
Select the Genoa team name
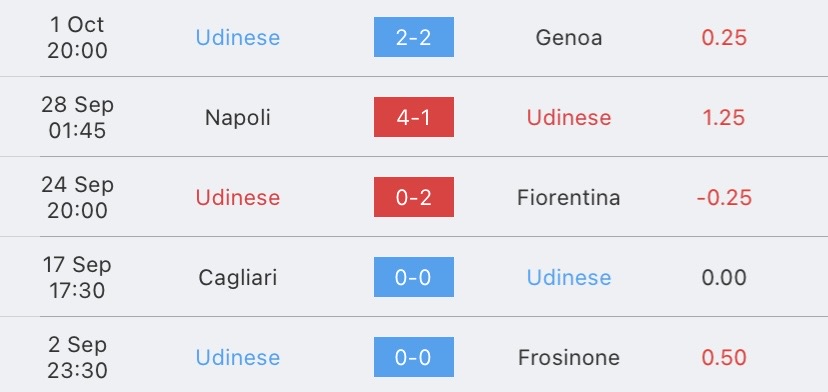[569, 38]
